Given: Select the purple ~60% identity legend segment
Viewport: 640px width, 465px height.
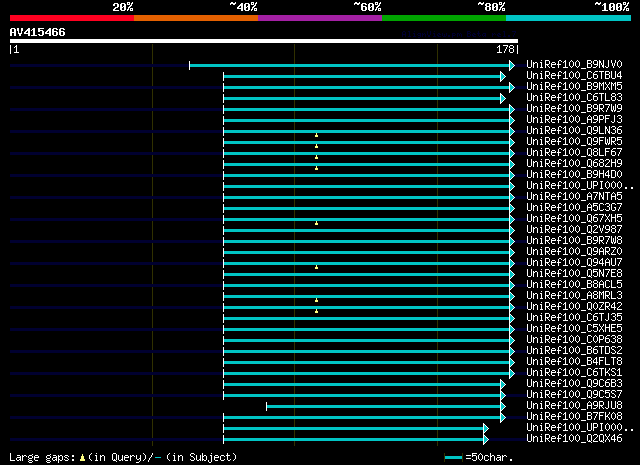Looking at the screenshot, I should tap(320, 18).
